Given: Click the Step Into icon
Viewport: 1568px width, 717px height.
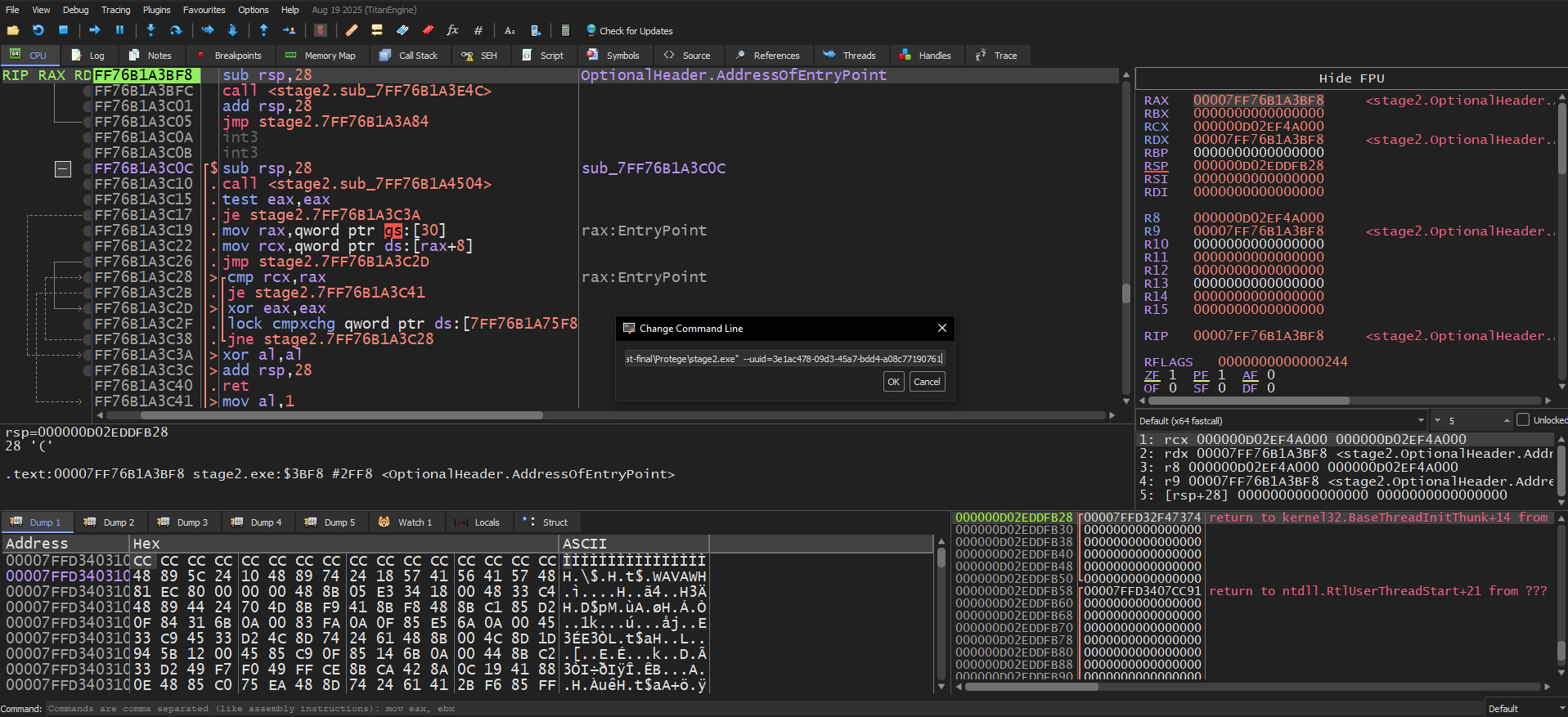Looking at the screenshot, I should [x=151, y=30].
